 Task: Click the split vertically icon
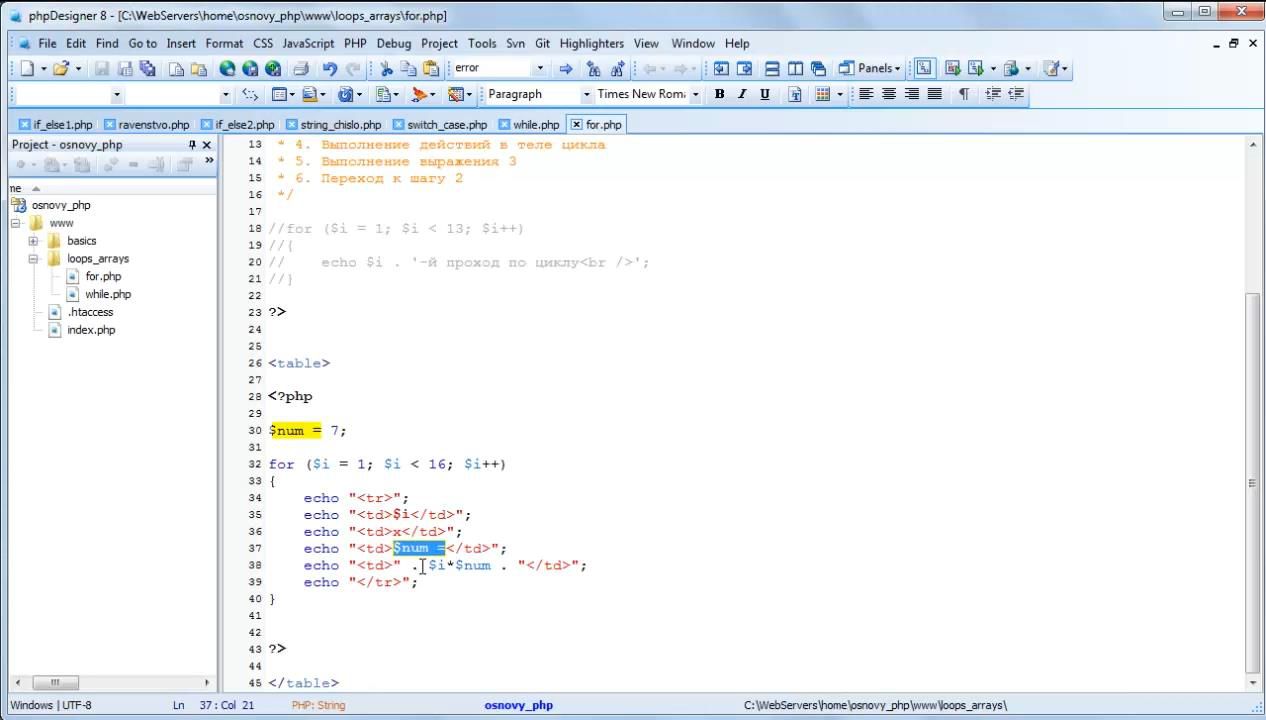pos(795,69)
